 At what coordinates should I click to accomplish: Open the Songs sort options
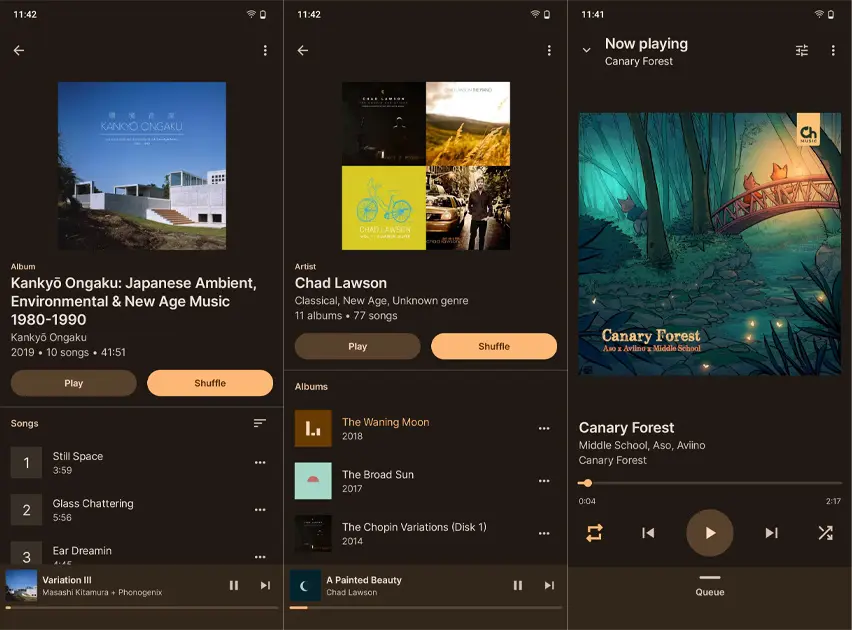(260, 423)
